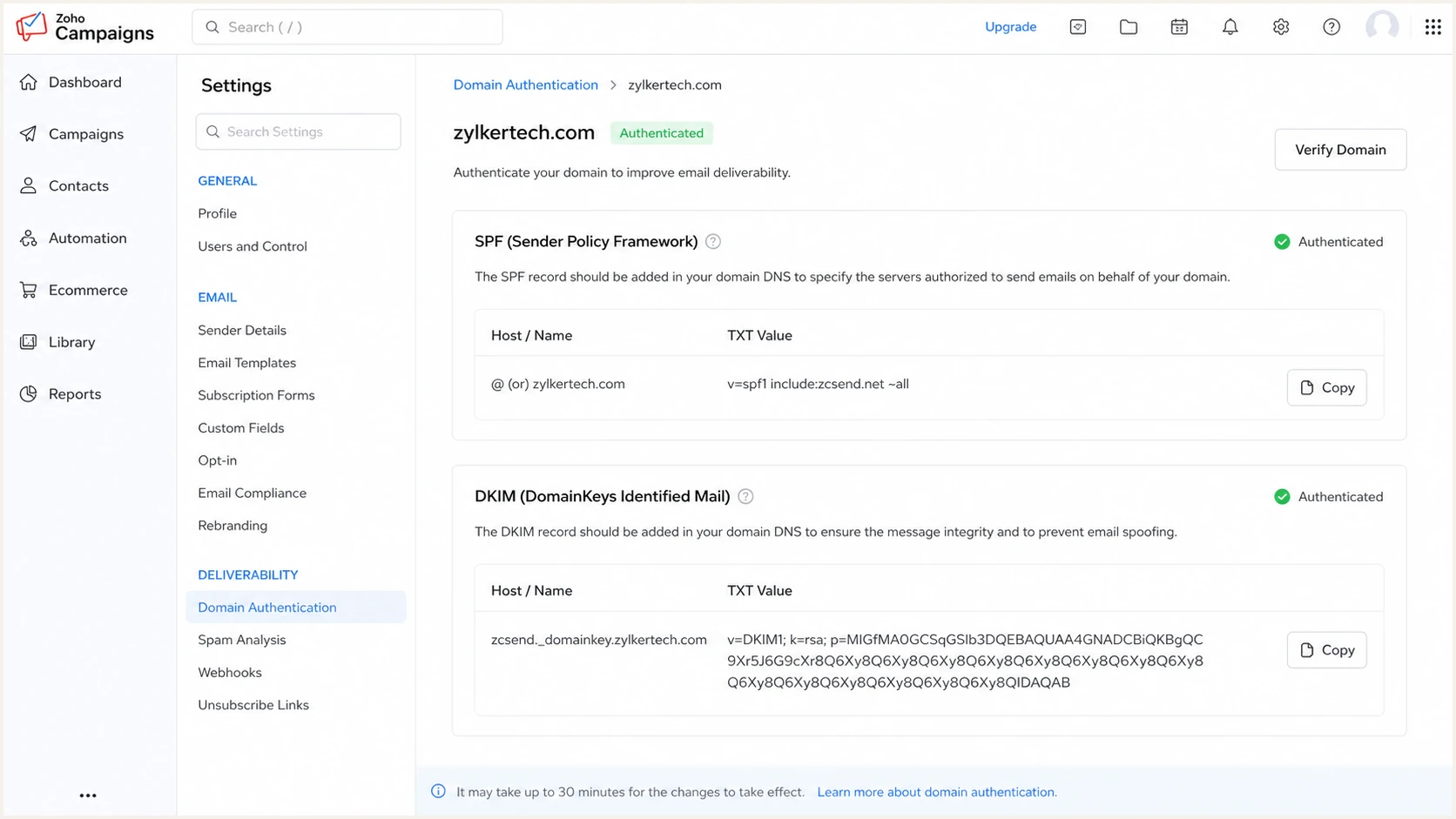The width and height of the screenshot is (1456, 819).
Task: Open Email Compliance settings
Action: click(x=252, y=493)
